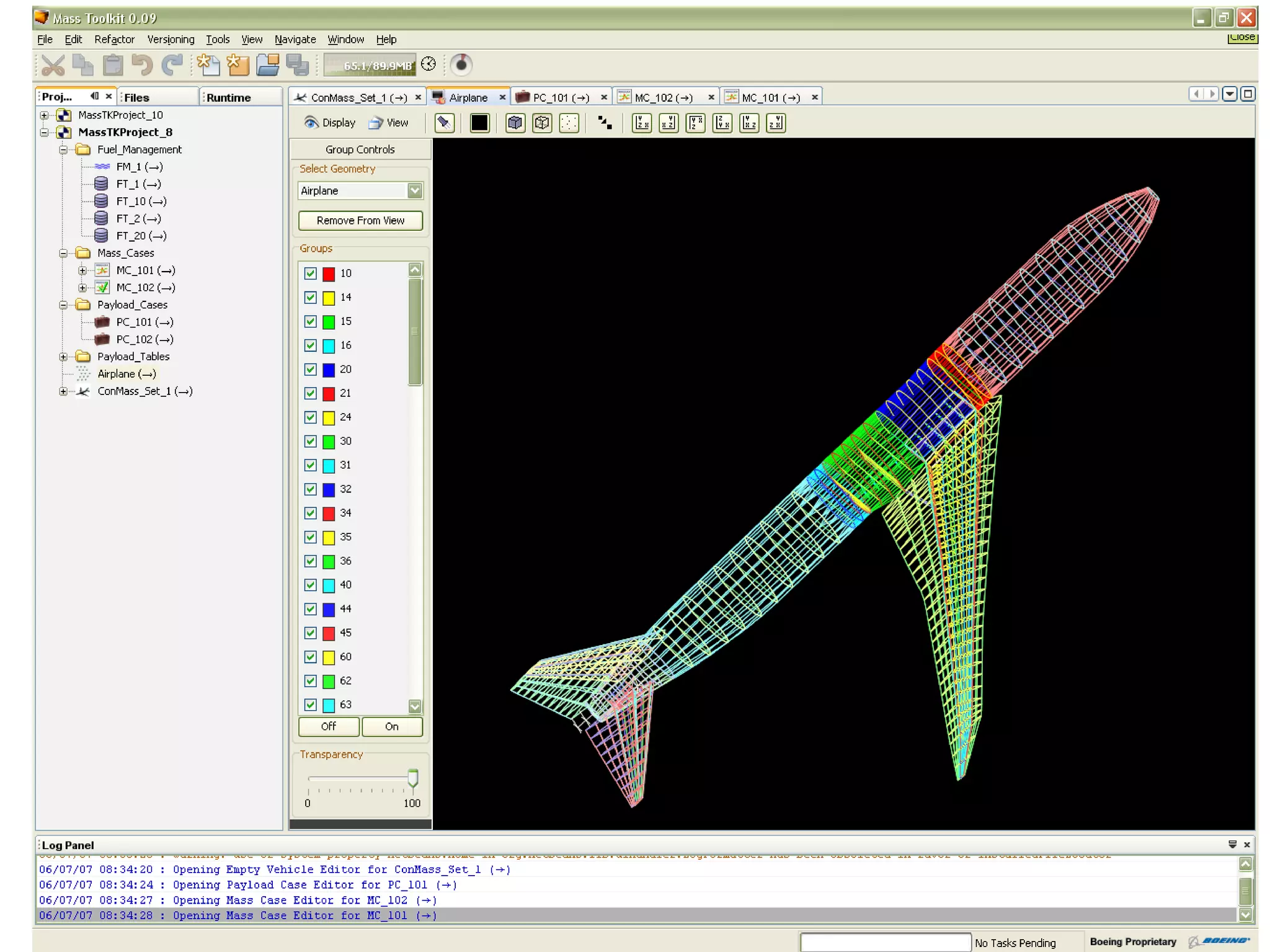This screenshot has height=952, width=1270.
Task: Click the Display eye button
Action: coord(330,123)
